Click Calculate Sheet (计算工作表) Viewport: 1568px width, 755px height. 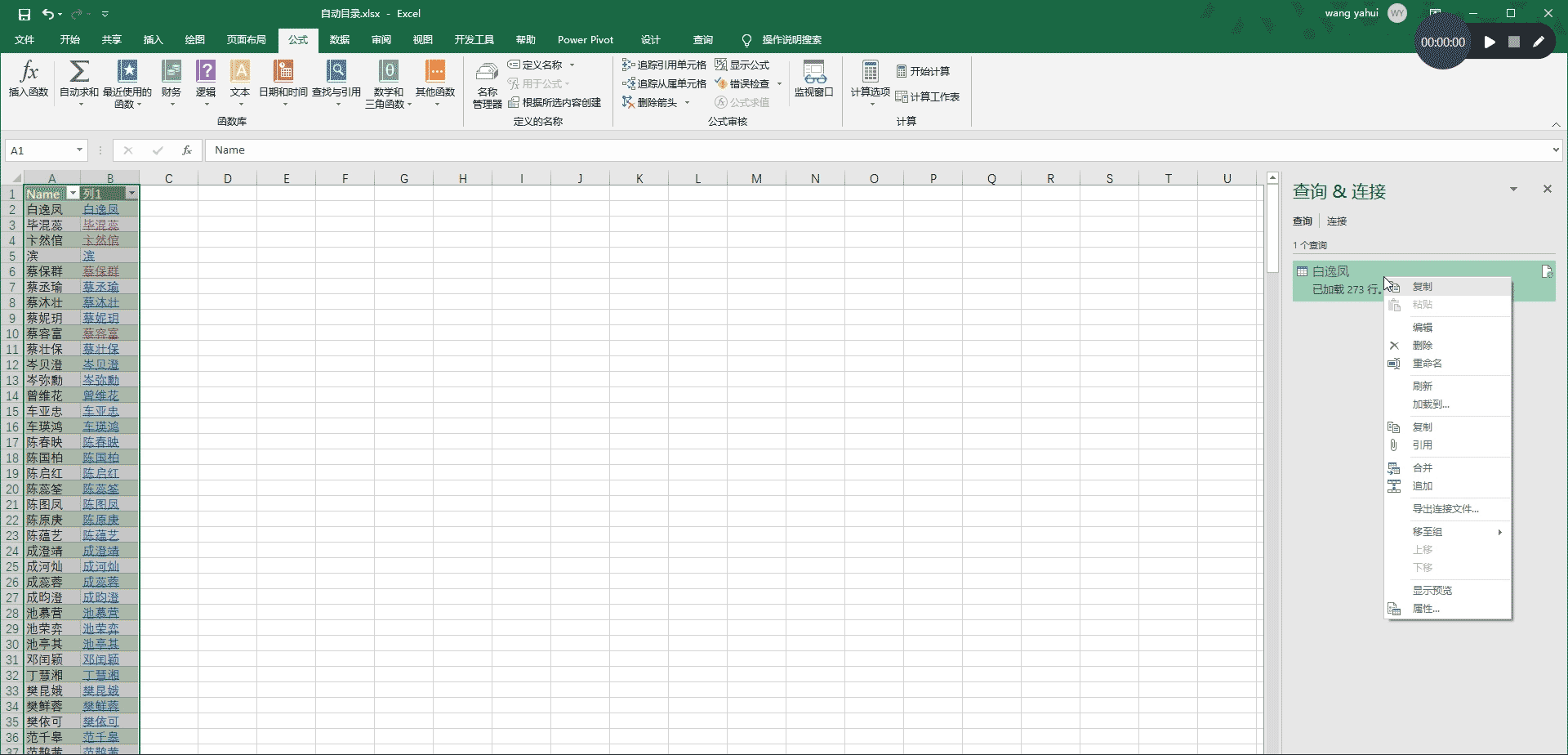coord(928,96)
